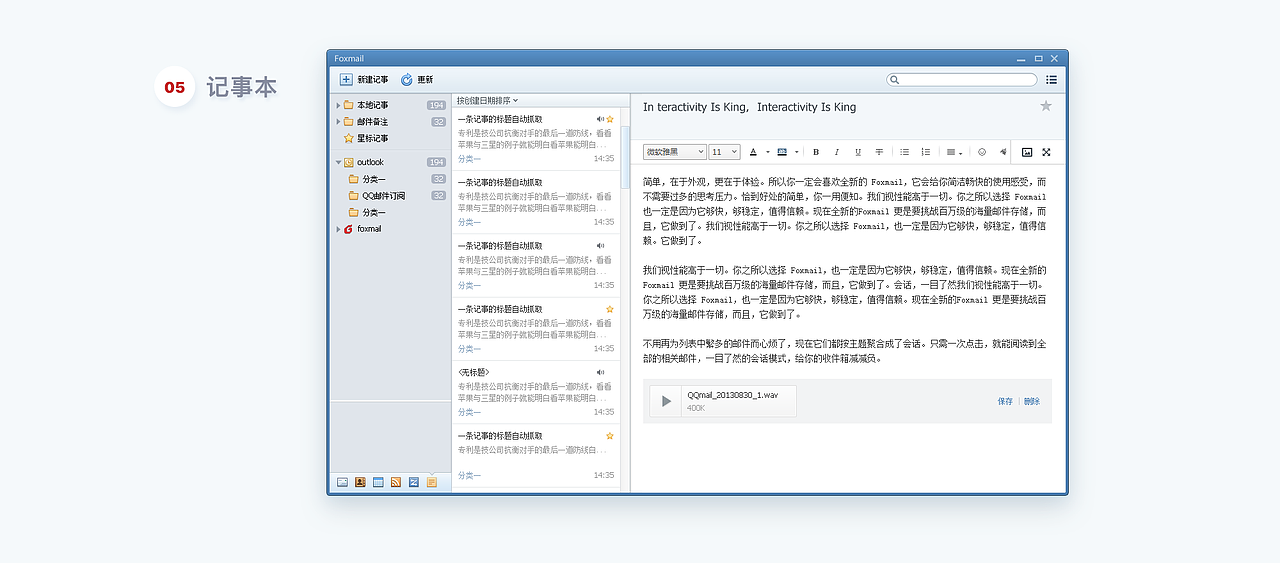
Task: Click the text highlight color icon
Action: point(782,152)
